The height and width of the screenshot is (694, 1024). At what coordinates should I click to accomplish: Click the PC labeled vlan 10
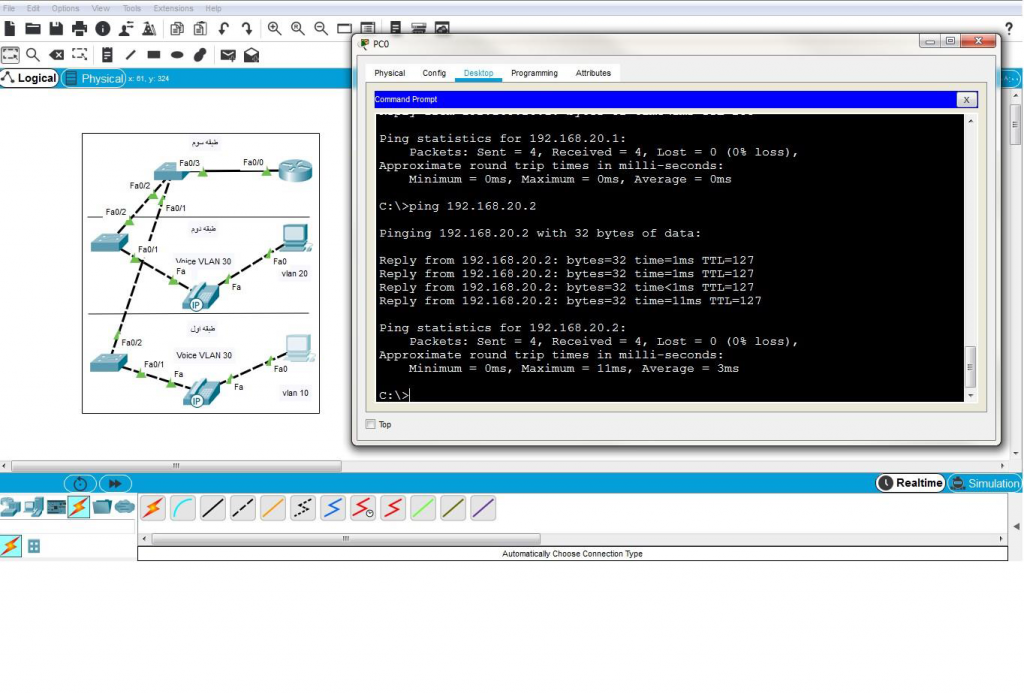pyautogui.click(x=299, y=348)
